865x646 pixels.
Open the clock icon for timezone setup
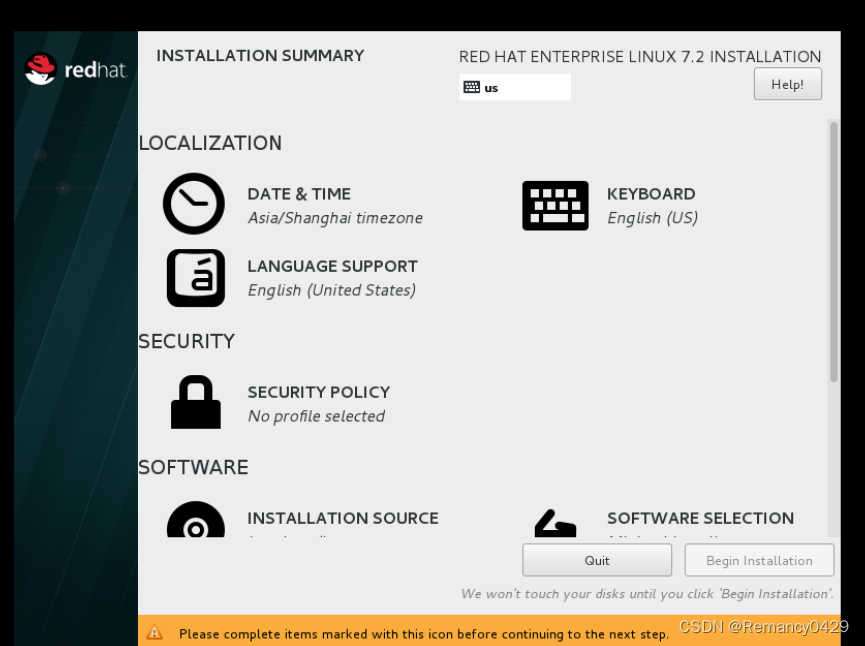pyautogui.click(x=194, y=202)
